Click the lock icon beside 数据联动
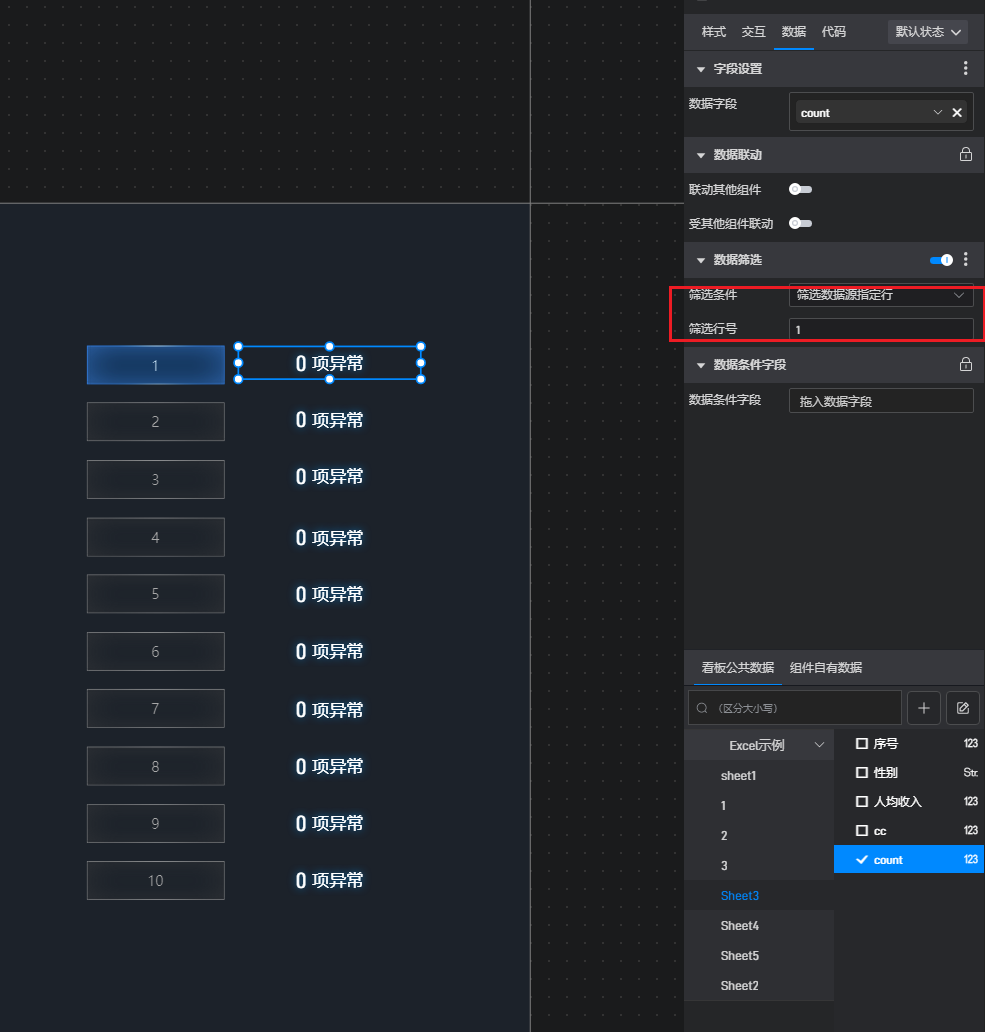Viewport: 985px width, 1032px height. [965, 155]
